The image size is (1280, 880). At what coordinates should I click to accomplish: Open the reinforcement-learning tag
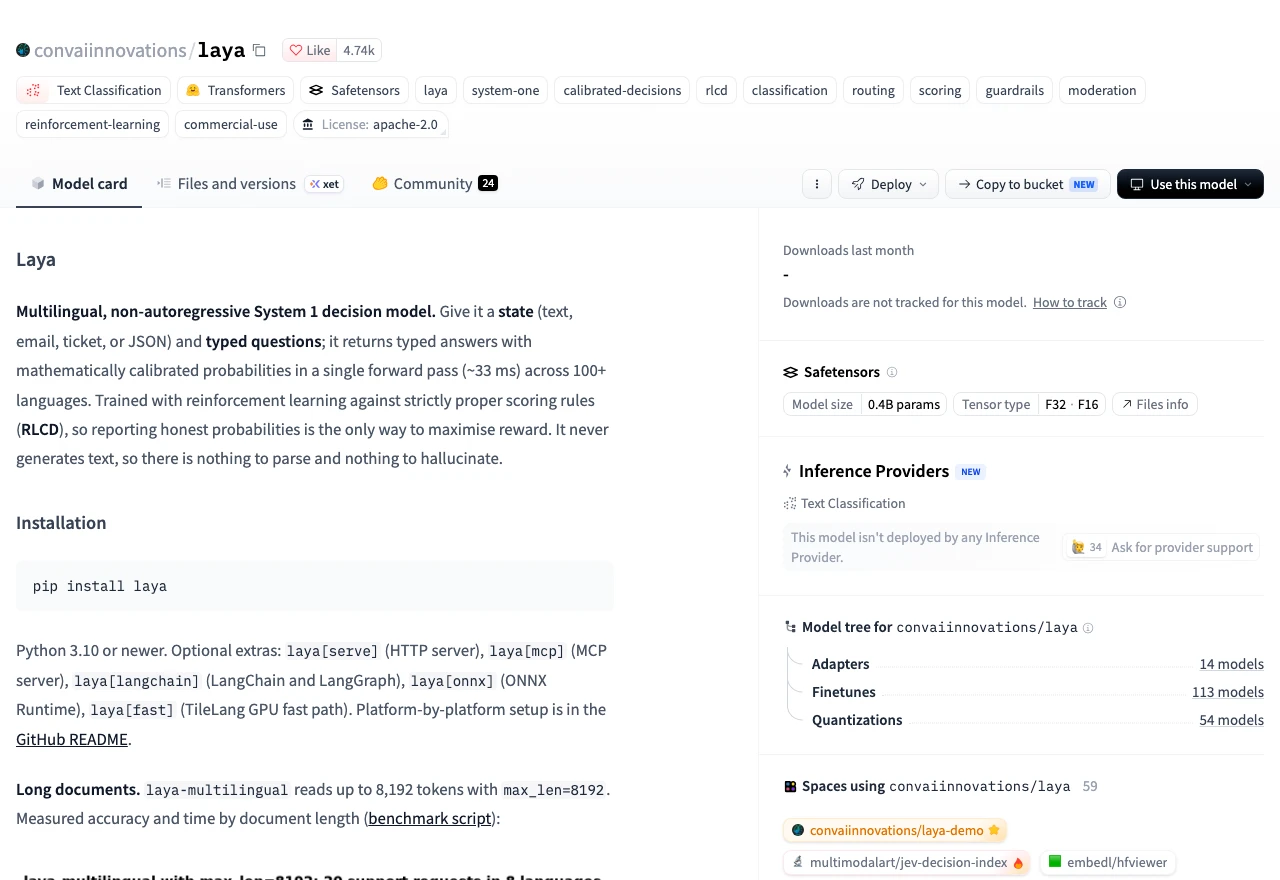click(93, 124)
